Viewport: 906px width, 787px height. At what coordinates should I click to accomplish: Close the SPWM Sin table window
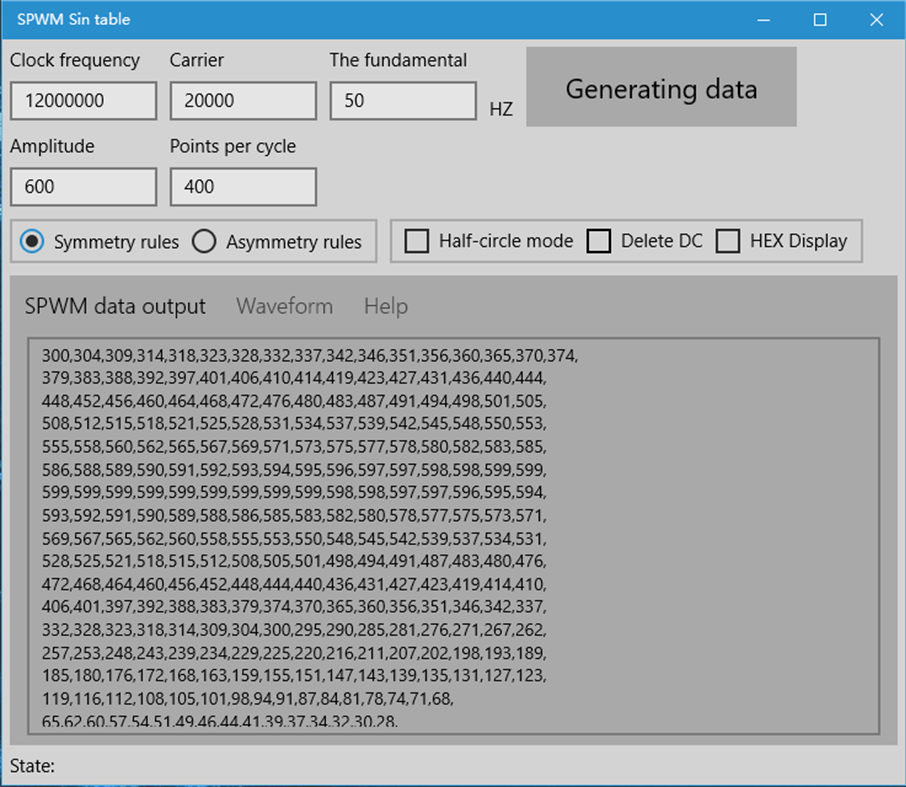click(x=877, y=20)
